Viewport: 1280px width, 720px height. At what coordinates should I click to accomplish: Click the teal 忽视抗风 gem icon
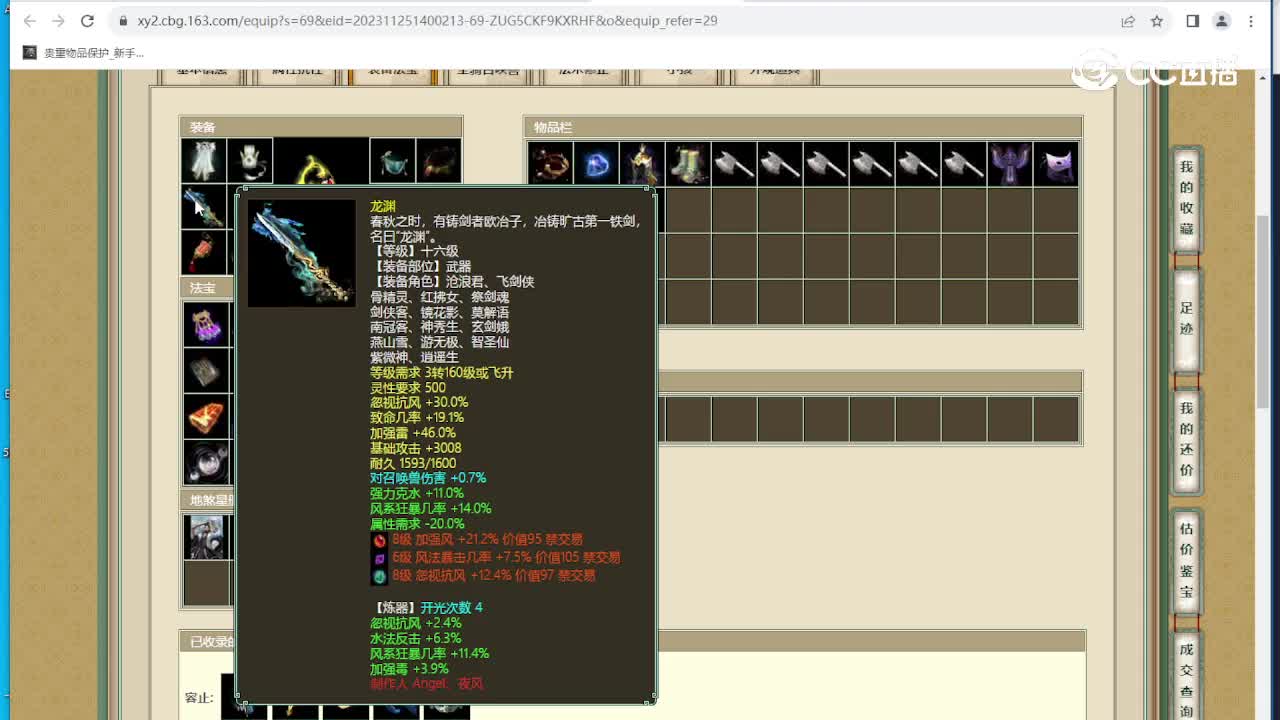point(379,576)
